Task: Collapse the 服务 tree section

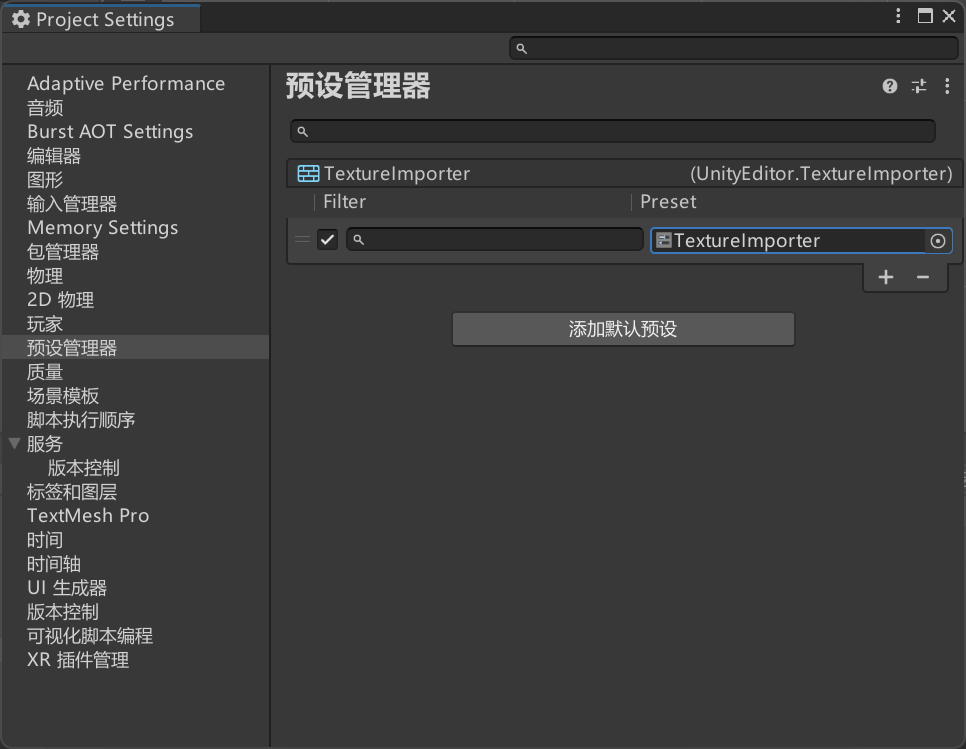Action: click(x=14, y=443)
